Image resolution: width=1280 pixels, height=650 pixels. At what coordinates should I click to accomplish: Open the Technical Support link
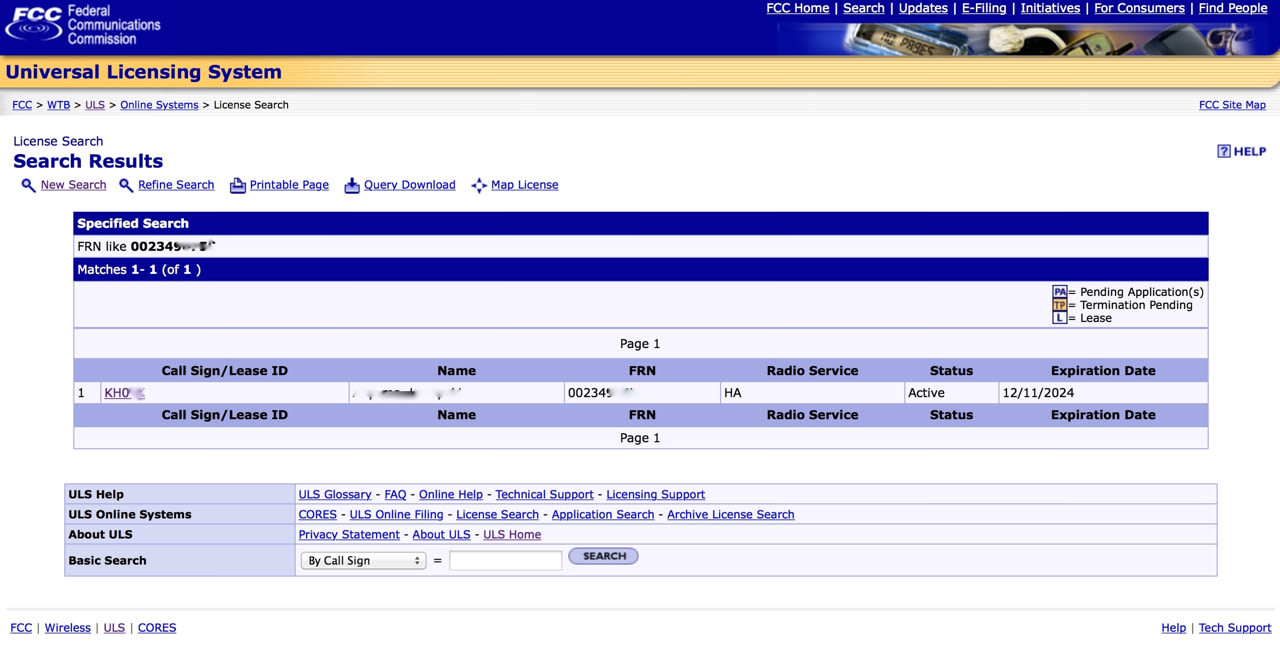pyautogui.click(x=544, y=495)
